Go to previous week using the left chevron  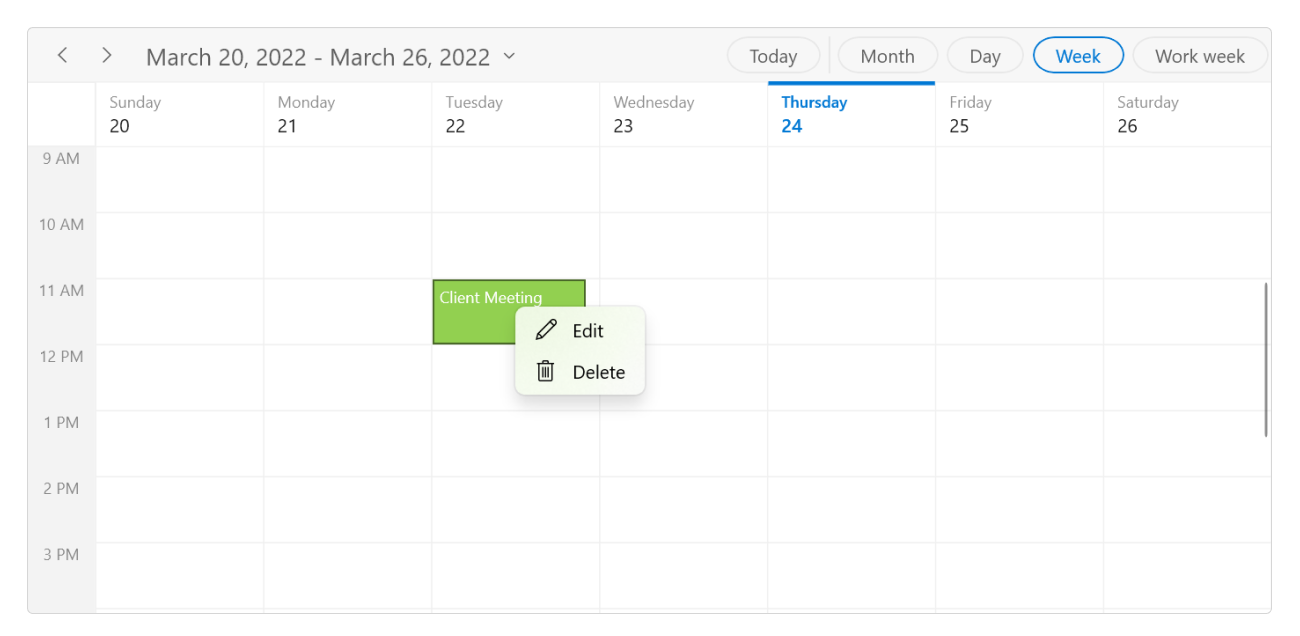(62, 55)
